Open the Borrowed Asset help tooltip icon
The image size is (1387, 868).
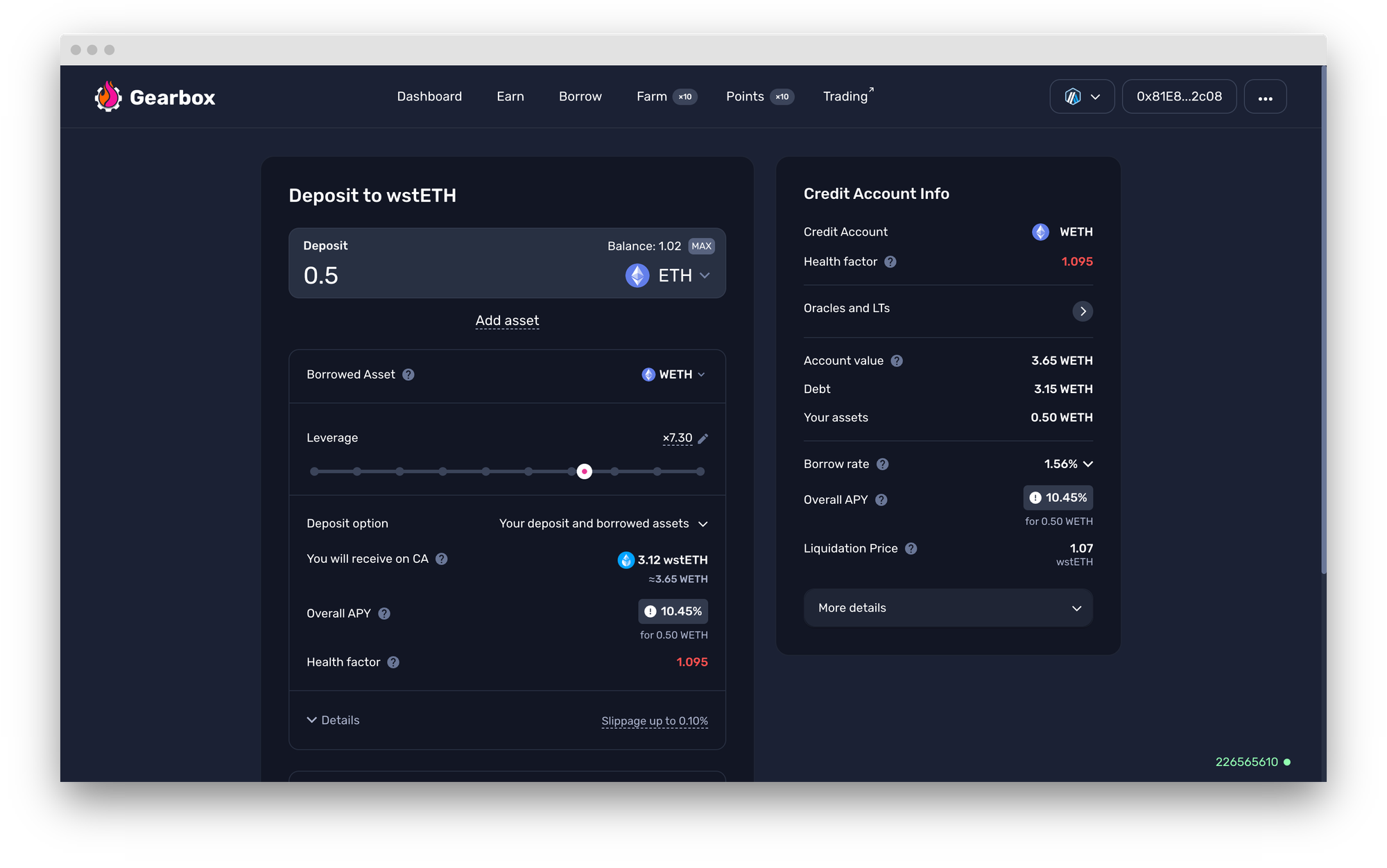tap(408, 374)
